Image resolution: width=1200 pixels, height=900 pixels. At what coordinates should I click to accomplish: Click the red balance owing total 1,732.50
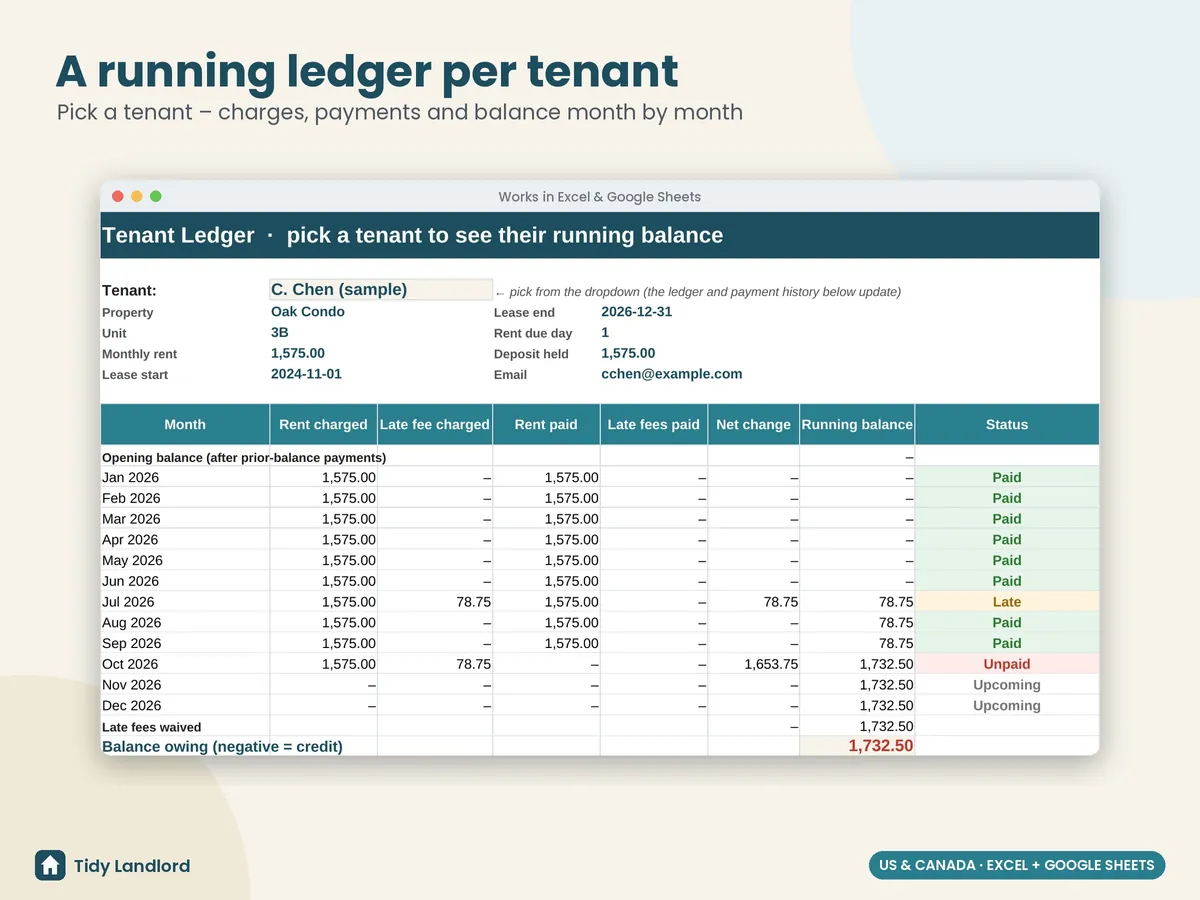[x=880, y=746]
